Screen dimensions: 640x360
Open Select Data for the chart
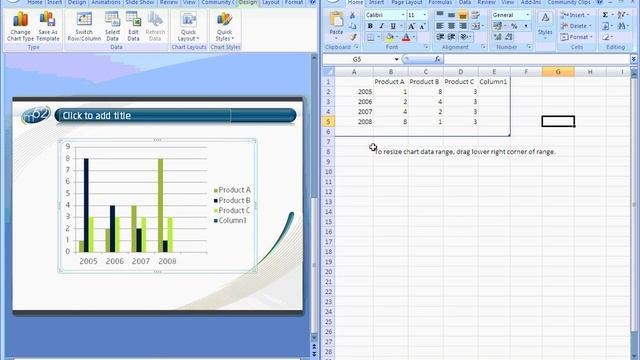[112, 27]
